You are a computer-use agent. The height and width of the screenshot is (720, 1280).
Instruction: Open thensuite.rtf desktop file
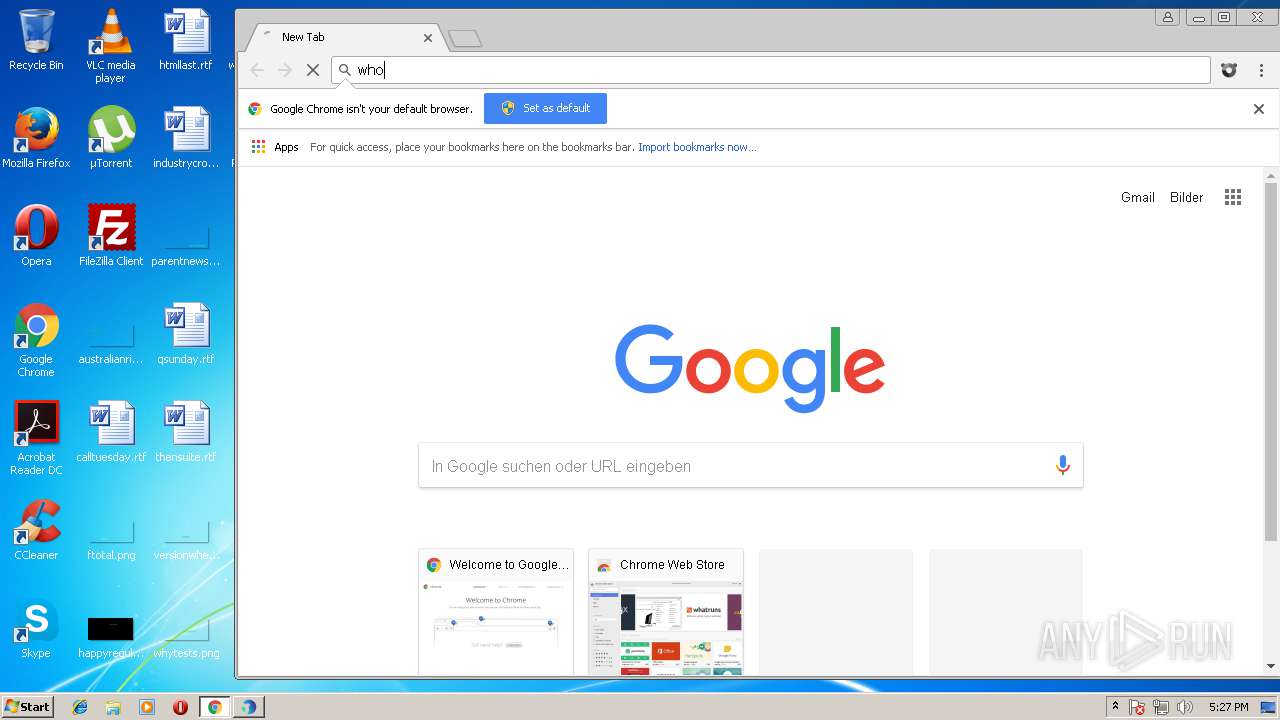(186, 432)
